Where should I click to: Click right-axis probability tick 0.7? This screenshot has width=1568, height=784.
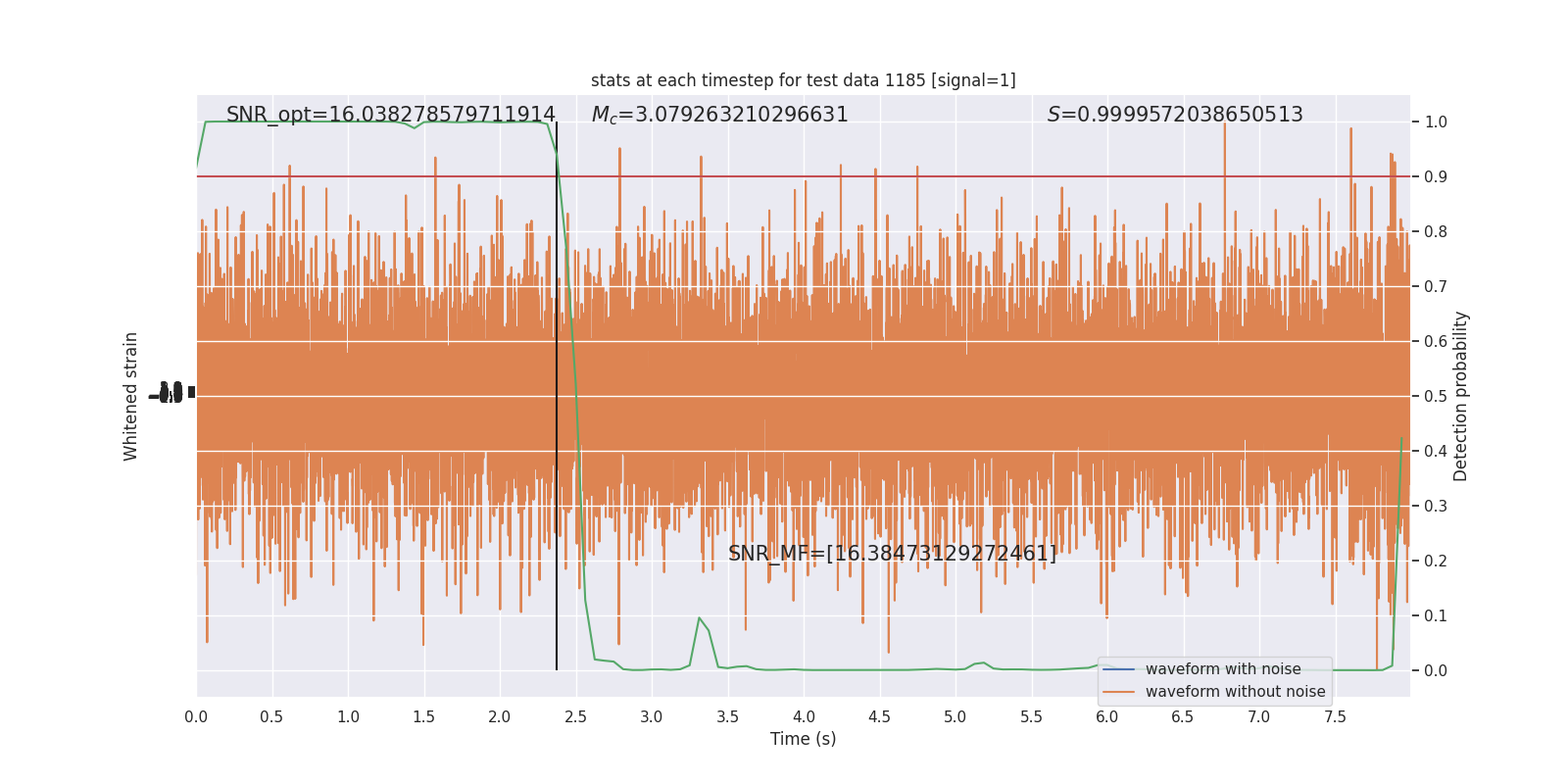(1436, 287)
